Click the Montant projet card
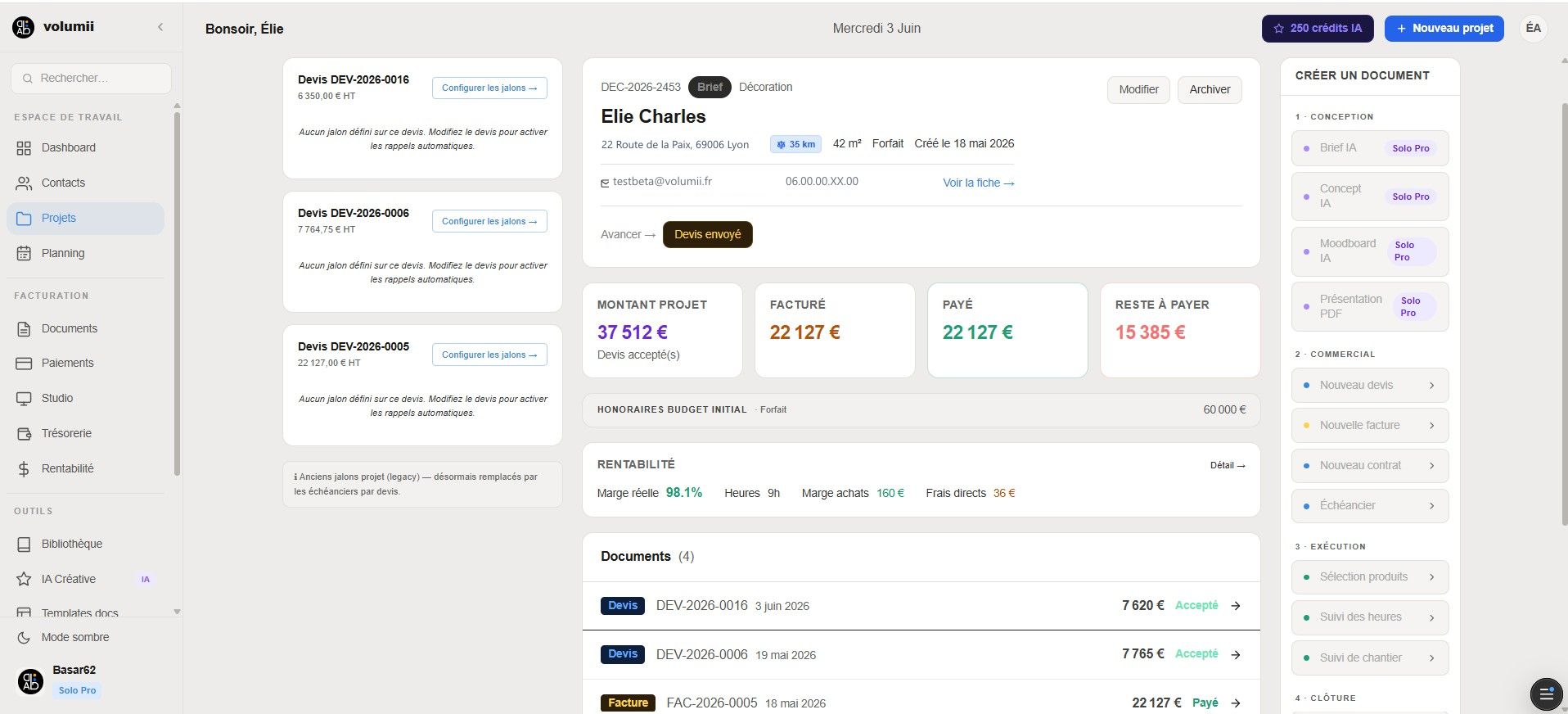This screenshot has height=714, width=1568. [x=662, y=330]
